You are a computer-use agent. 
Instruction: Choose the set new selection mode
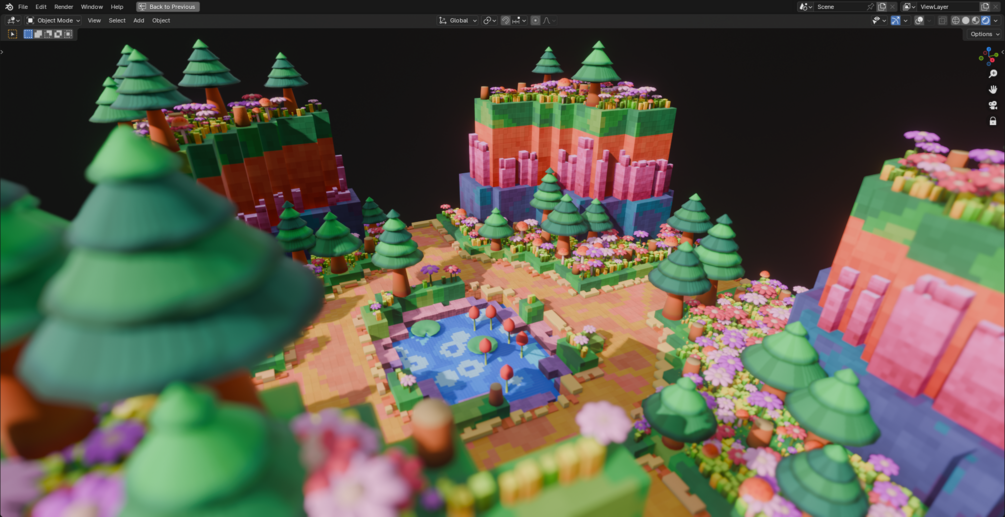tap(28, 34)
